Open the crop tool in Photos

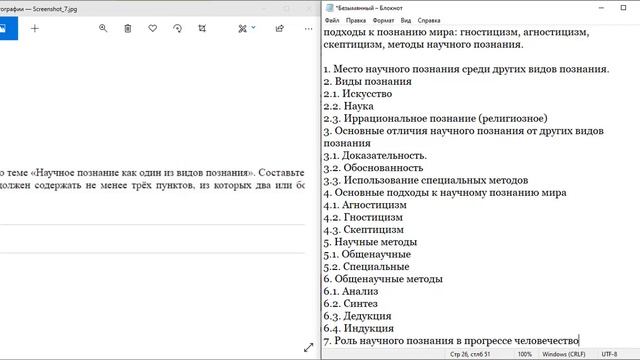(x=202, y=28)
